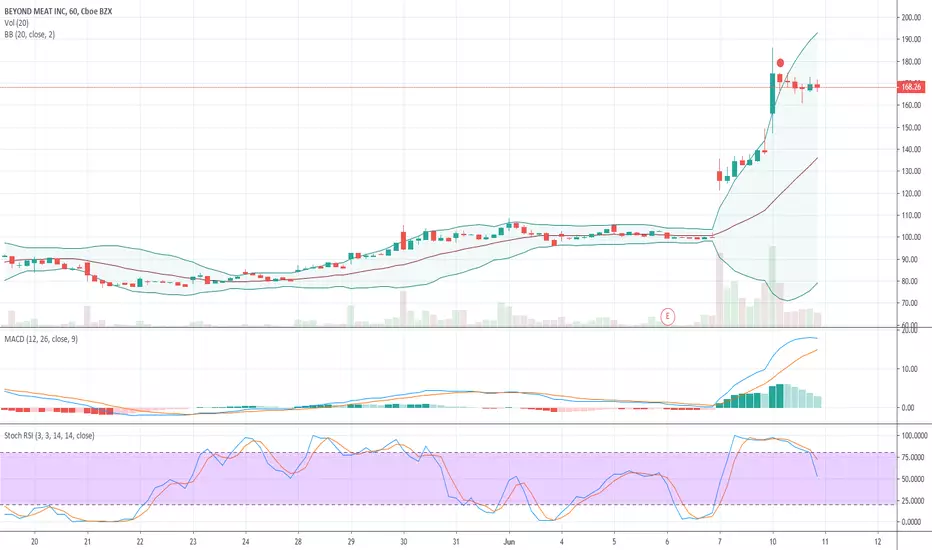Click the 100.00 price axis label
932x550 pixels.
pos(911,237)
